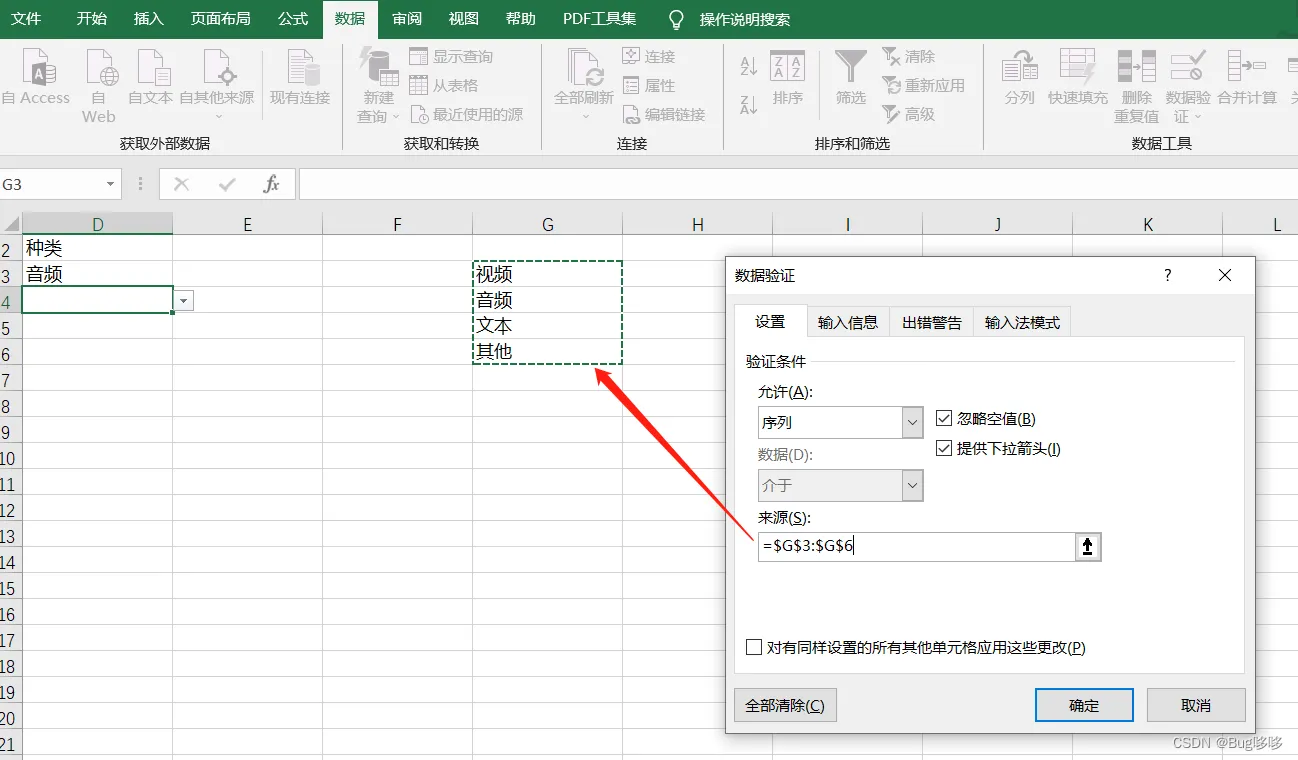Click the 取消 button
Screen dimensions: 1298x760
pyautogui.click(x=1196, y=705)
